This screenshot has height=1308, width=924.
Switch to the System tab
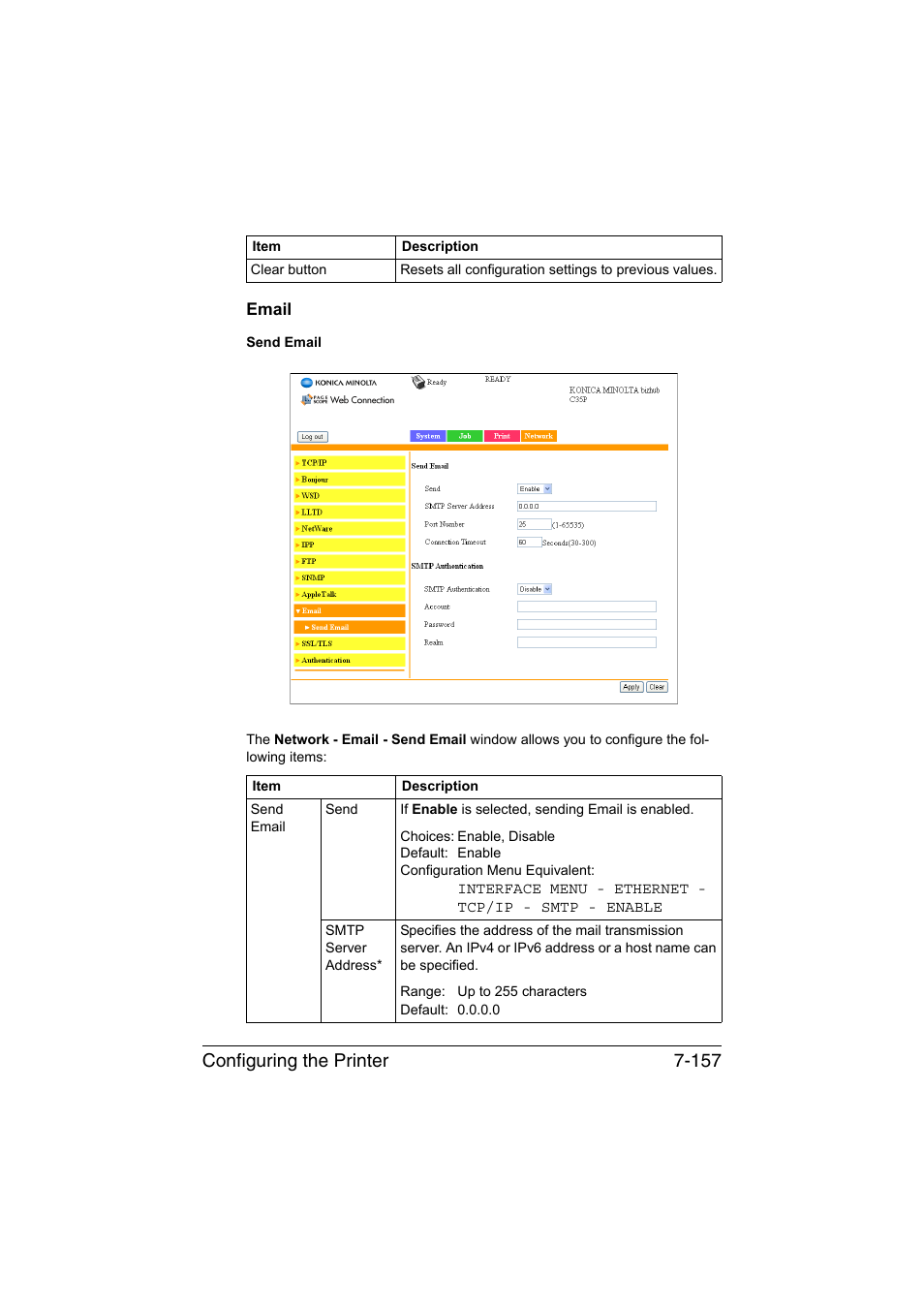pos(428,436)
